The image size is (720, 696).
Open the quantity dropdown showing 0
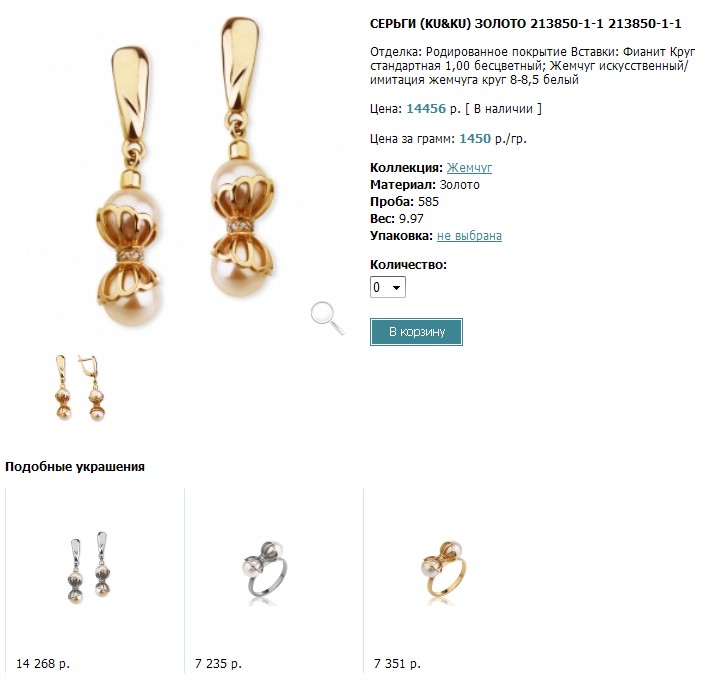(388, 287)
